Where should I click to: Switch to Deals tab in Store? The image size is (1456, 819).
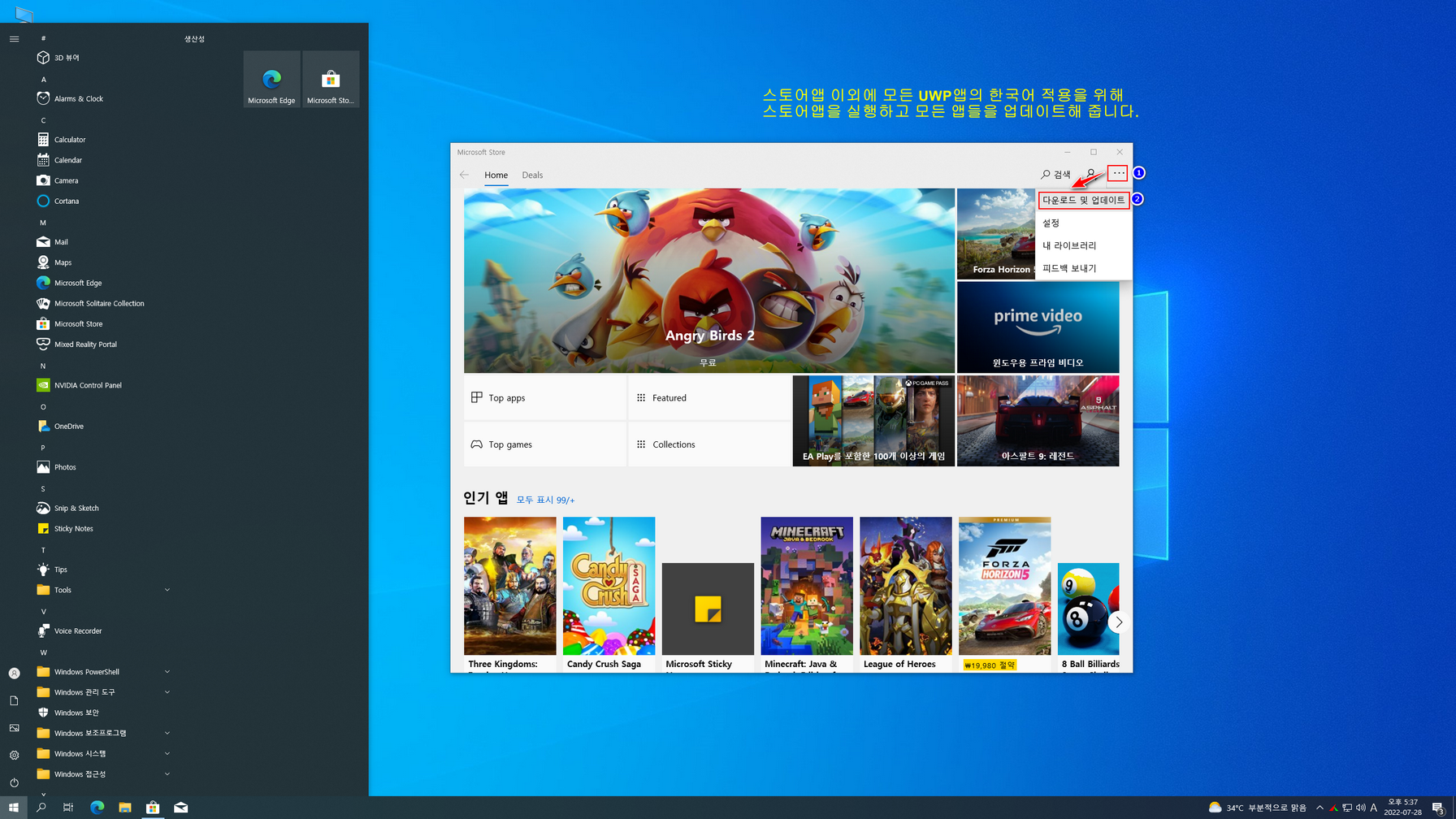point(532,175)
